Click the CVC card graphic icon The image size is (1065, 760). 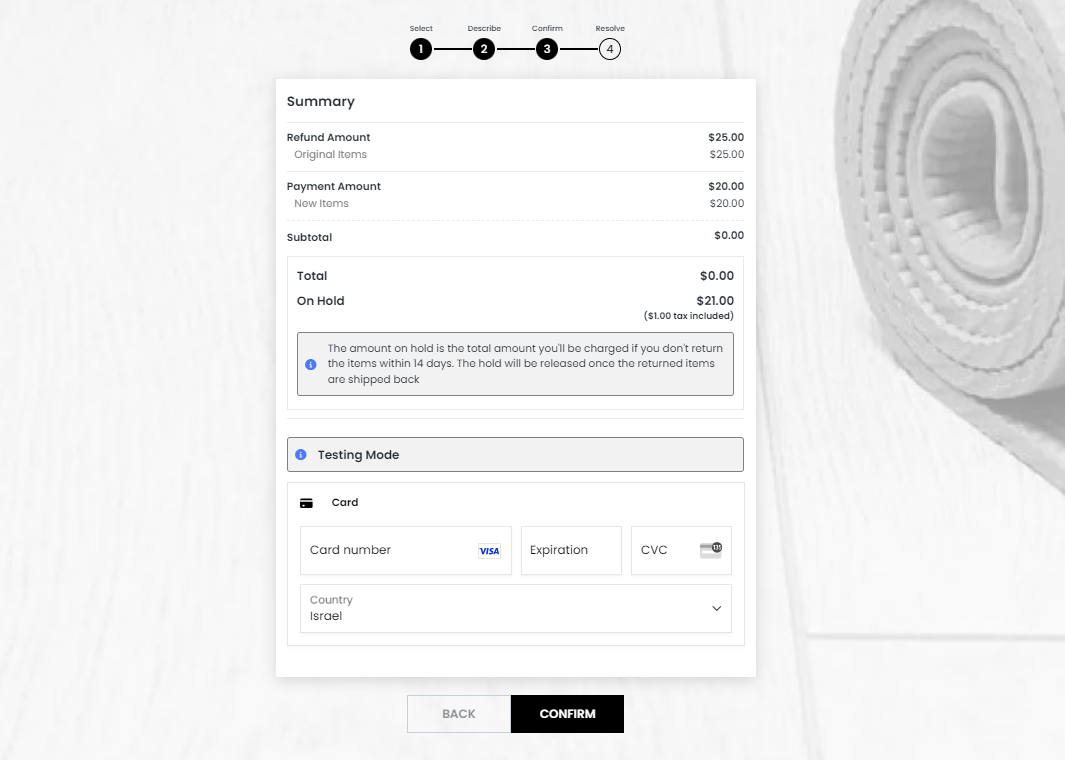coord(709,549)
